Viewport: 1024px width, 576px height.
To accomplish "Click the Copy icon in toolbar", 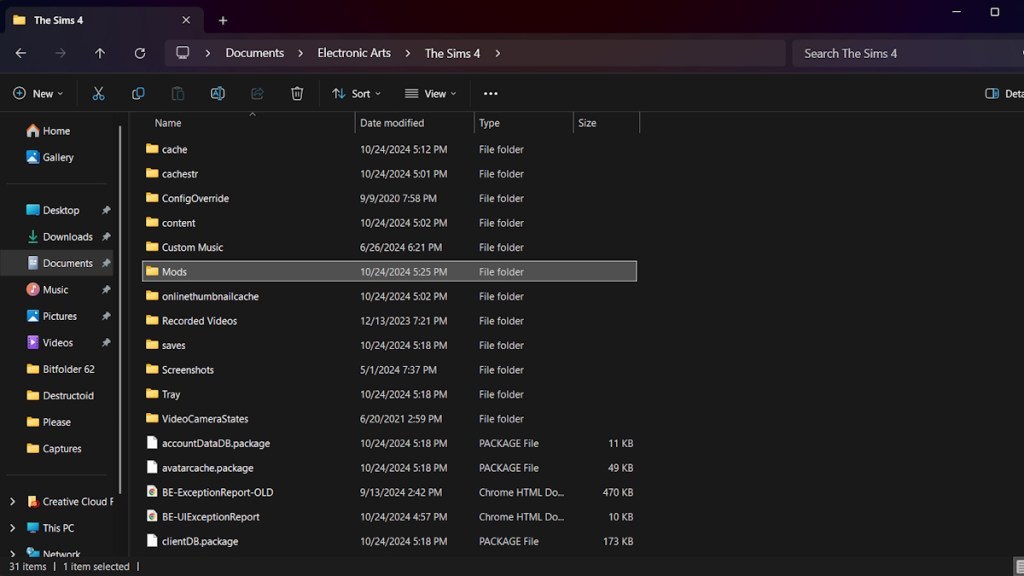I will click(138, 93).
